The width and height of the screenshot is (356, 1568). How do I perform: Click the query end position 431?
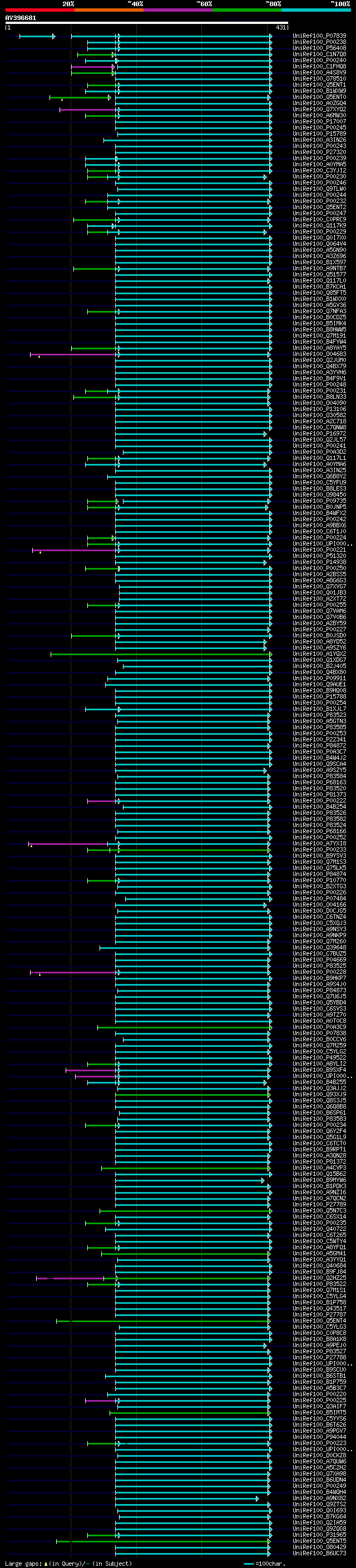(x=280, y=27)
